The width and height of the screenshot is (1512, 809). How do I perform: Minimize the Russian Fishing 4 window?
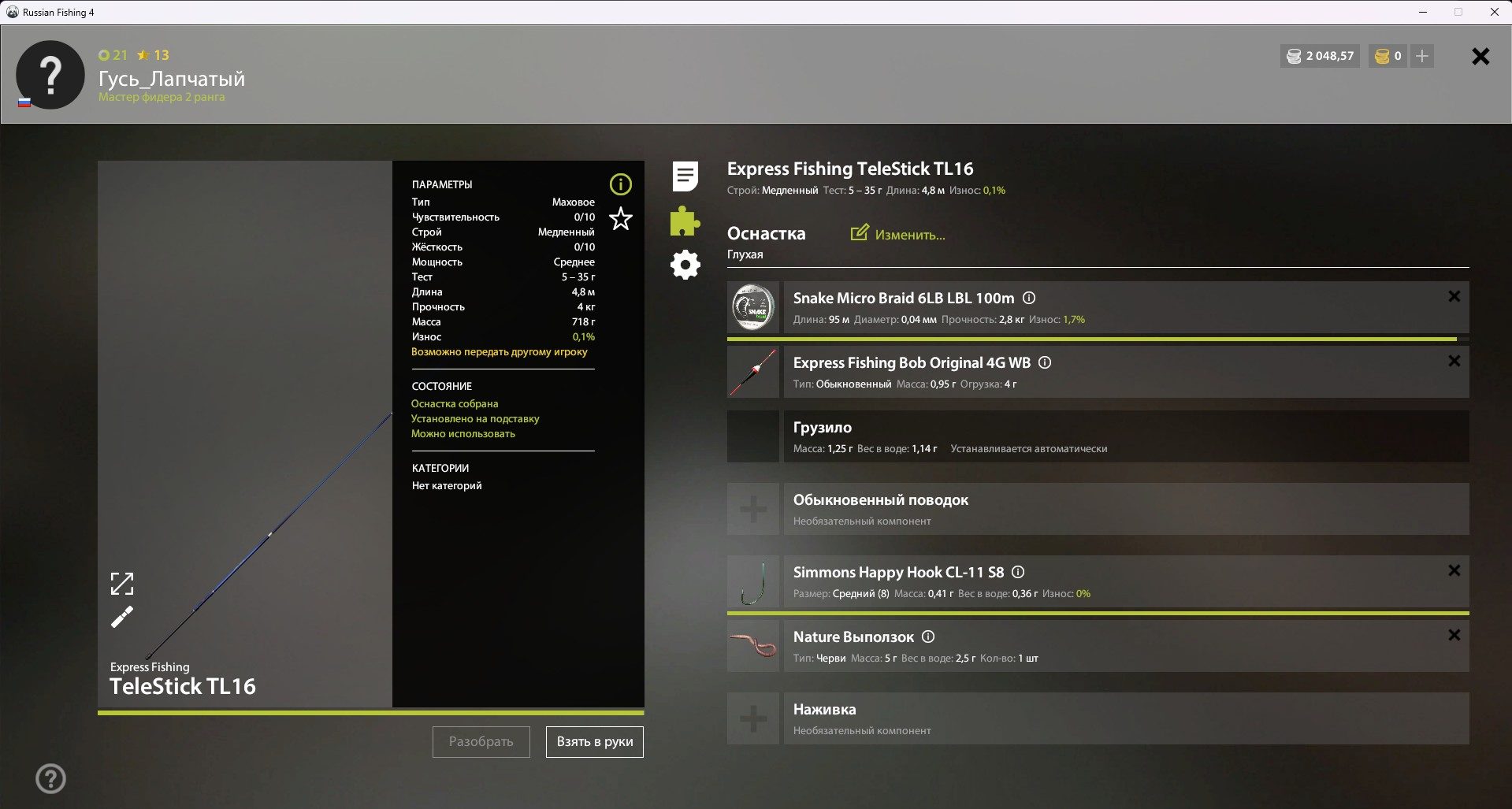point(1423,12)
